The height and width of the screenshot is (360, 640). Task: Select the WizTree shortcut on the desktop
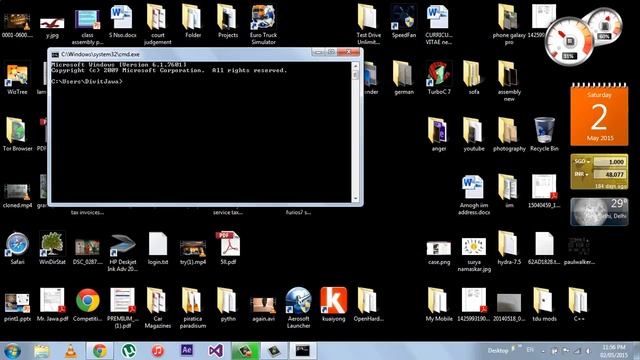(x=17, y=79)
